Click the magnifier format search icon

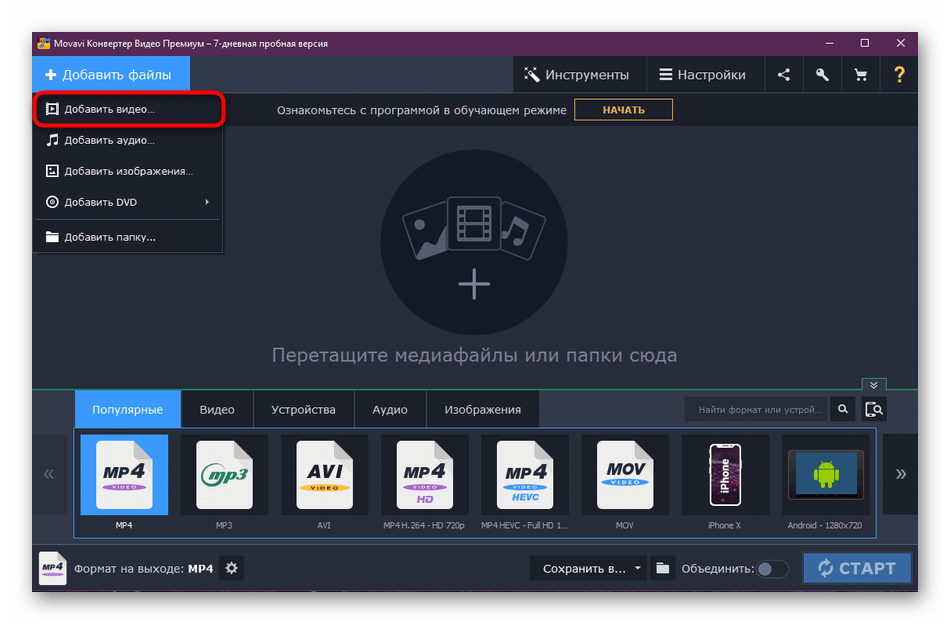[843, 409]
